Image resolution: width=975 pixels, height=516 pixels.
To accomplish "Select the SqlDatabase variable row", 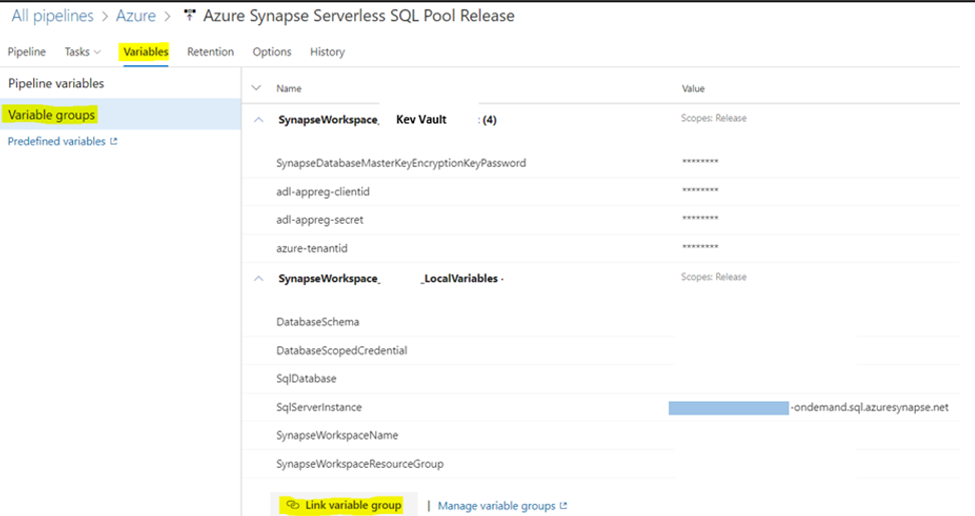I will [x=601, y=379].
